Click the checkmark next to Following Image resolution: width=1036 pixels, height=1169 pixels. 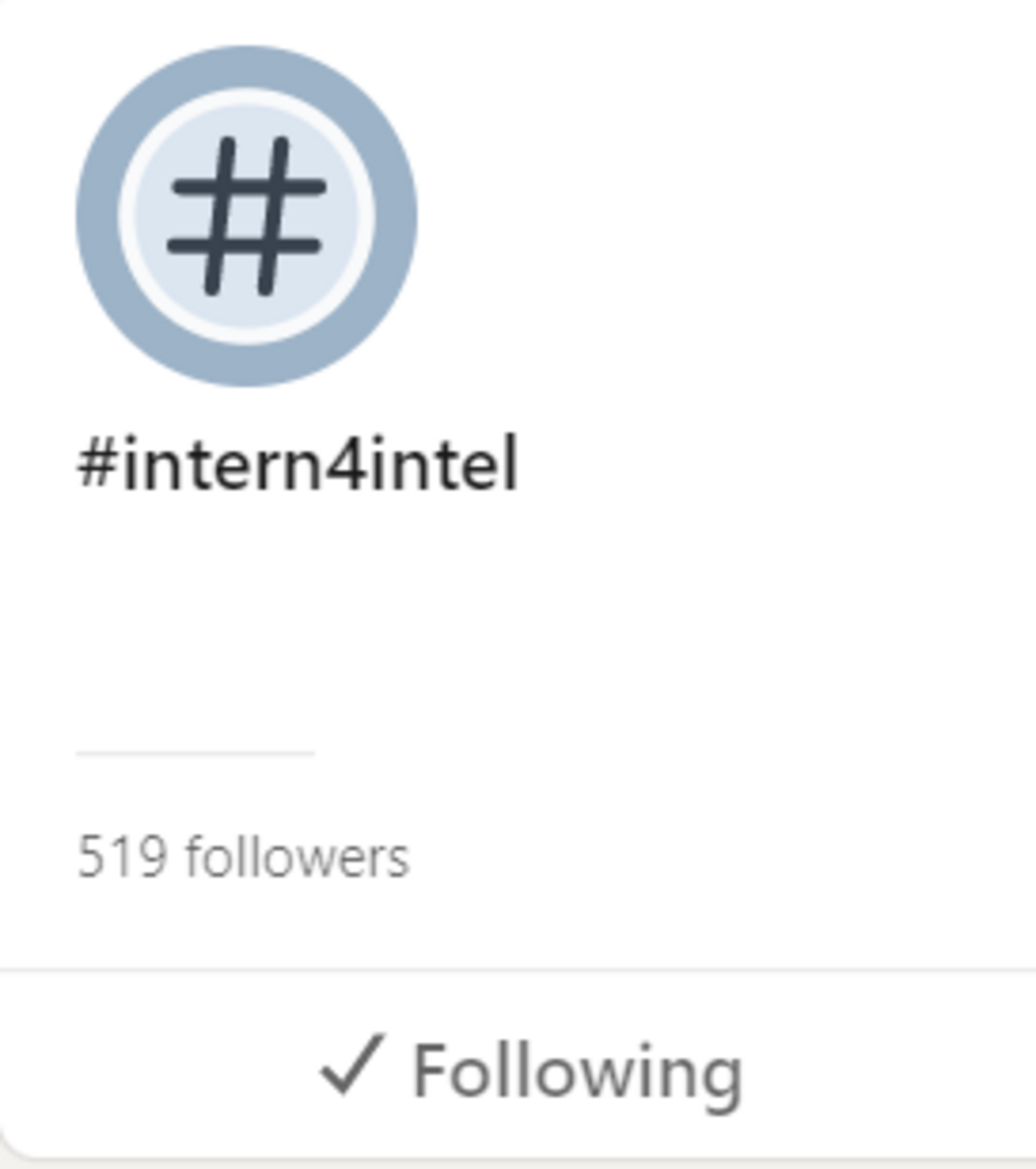coord(352,1065)
